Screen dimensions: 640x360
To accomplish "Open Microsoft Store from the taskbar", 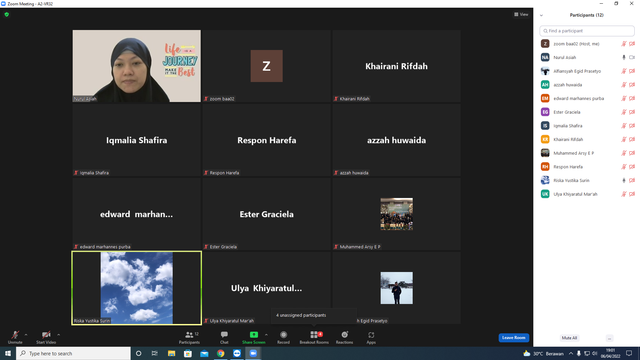I will click(188, 353).
